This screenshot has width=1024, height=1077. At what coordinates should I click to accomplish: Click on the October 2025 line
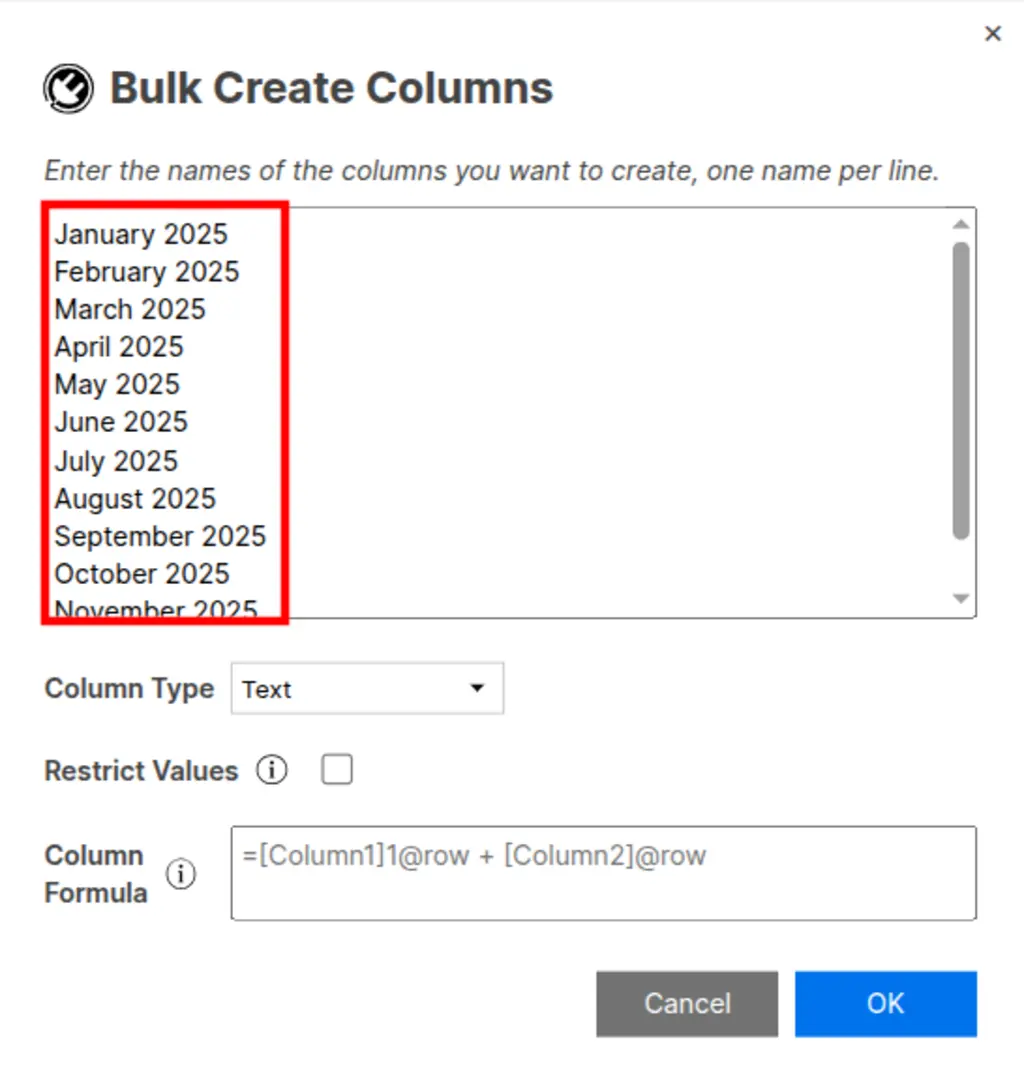(x=142, y=574)
